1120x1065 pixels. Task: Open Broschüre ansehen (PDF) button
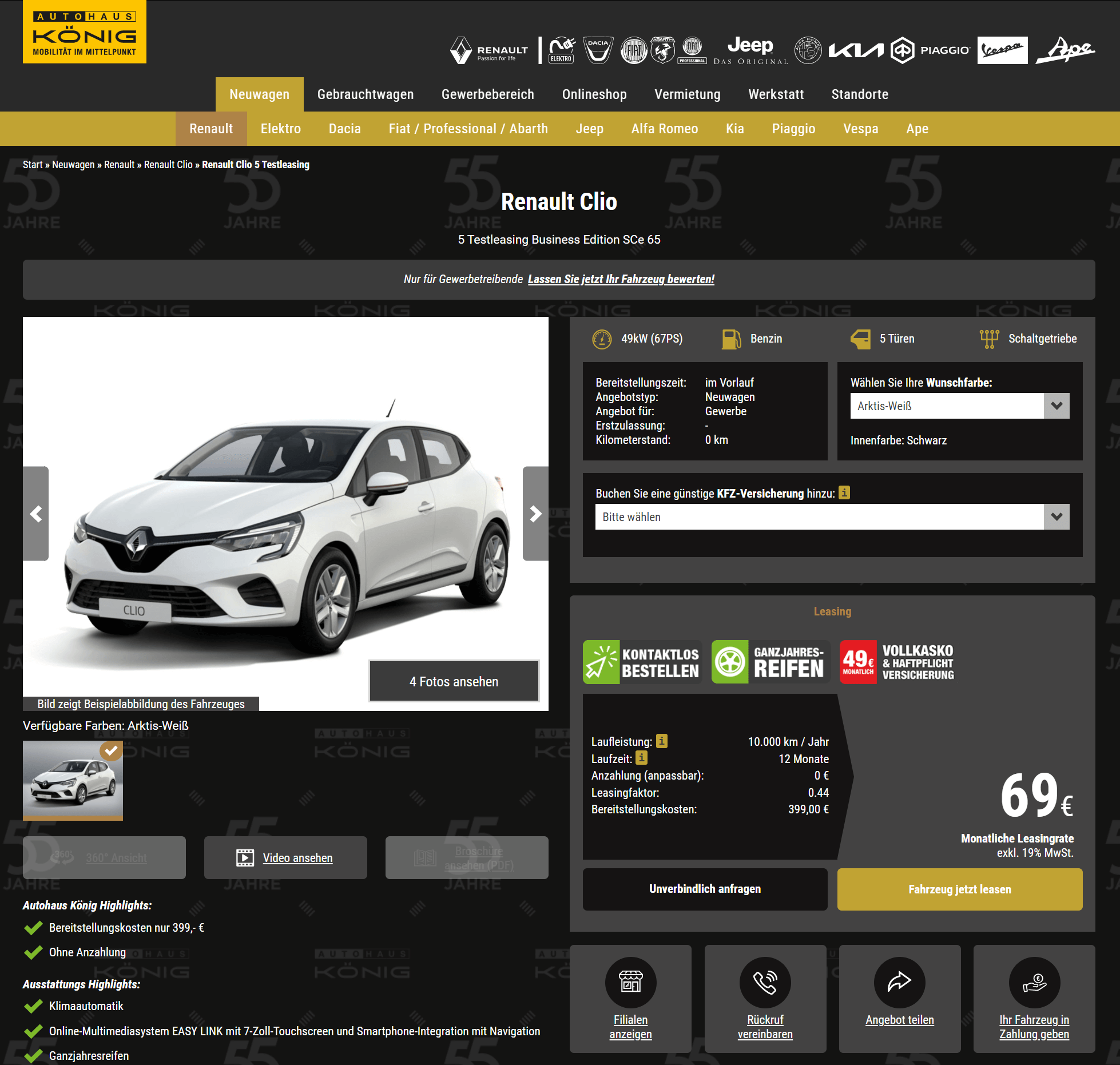[x=467, y=857]
